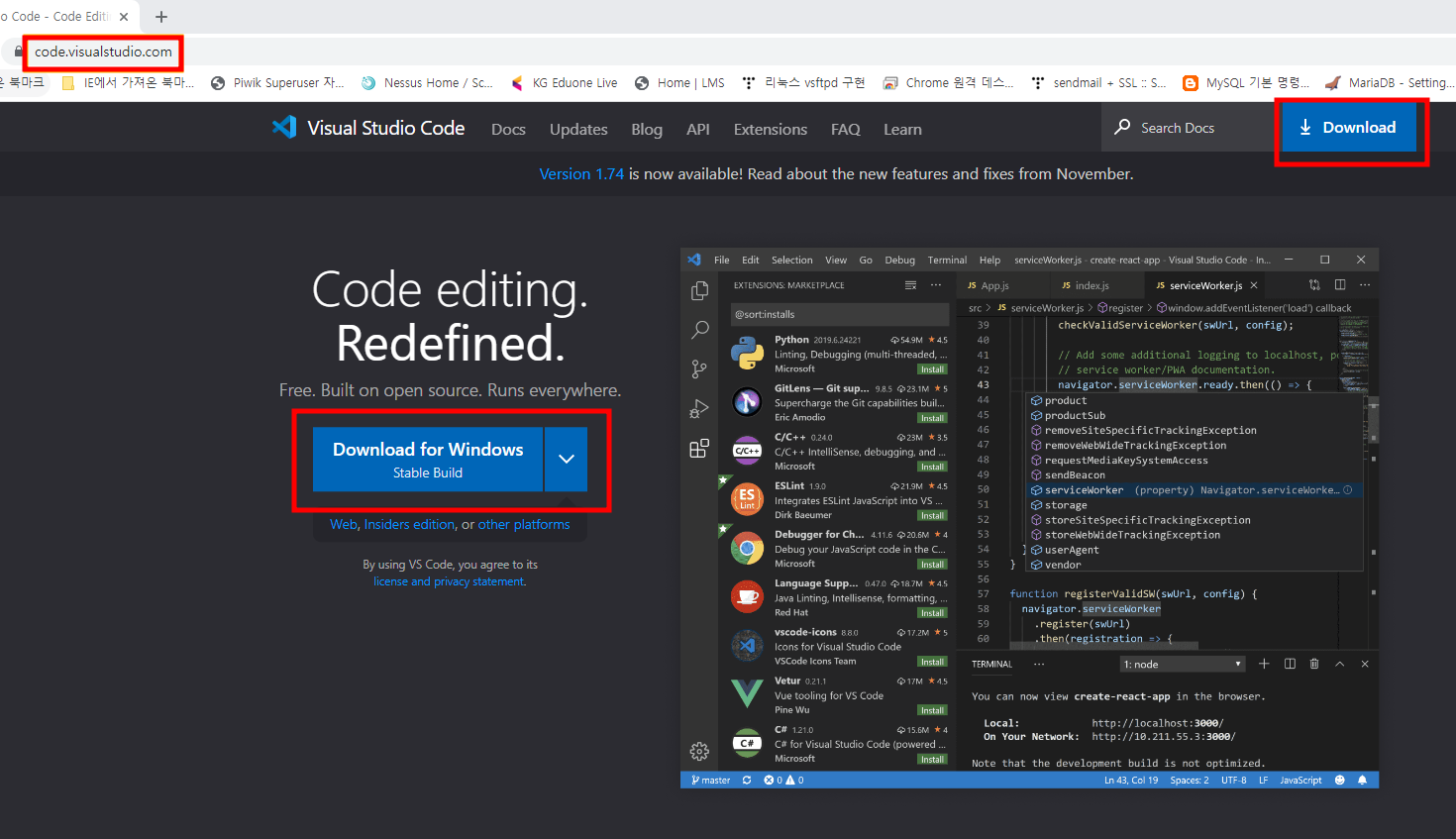Viewport: 1456px width, 839px height.
Task: Open the FAQ navigation item
Action: [x=846, y=129]
